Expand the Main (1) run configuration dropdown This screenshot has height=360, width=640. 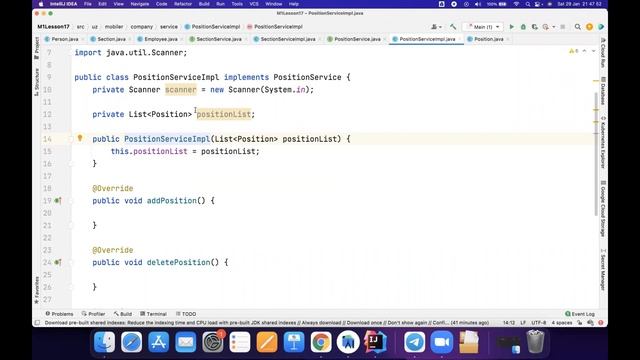click(483, 27)
